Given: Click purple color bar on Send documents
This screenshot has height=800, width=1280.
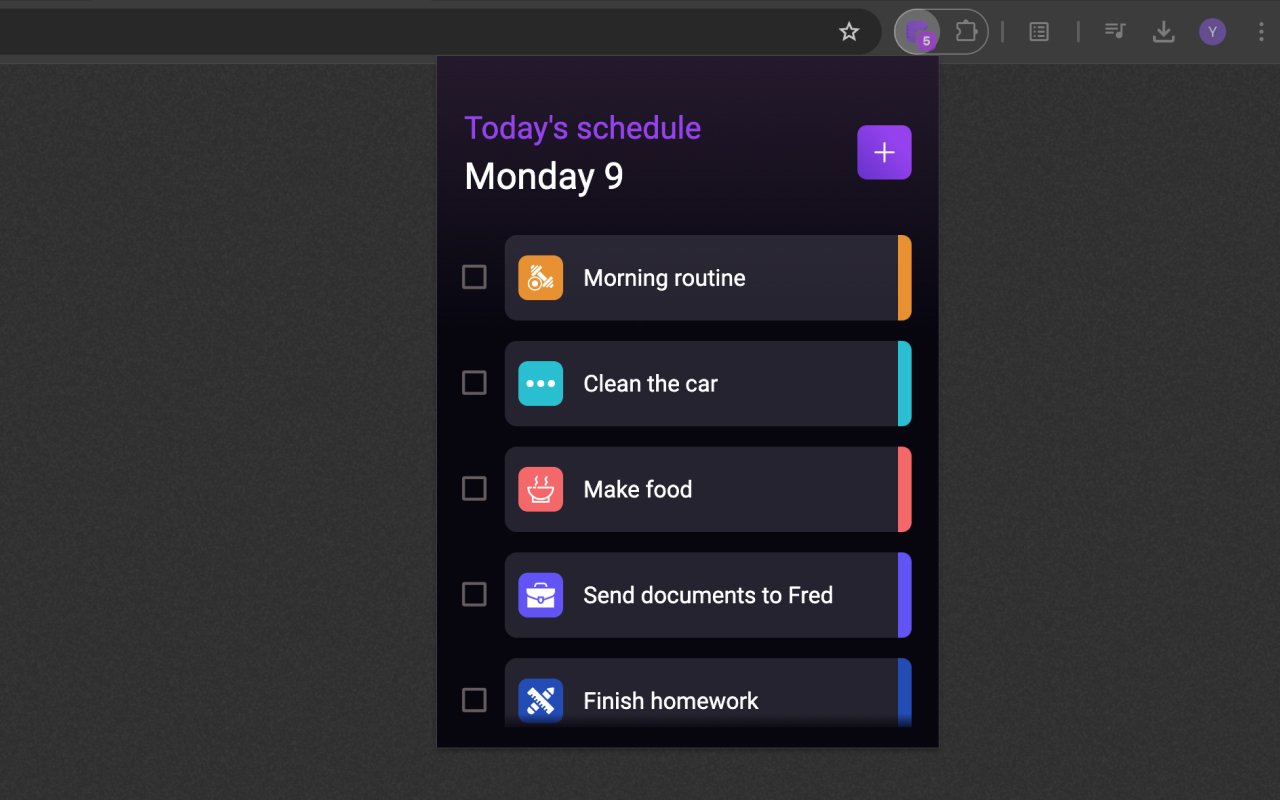Looking at the screenshot, I should coord(905,595).
